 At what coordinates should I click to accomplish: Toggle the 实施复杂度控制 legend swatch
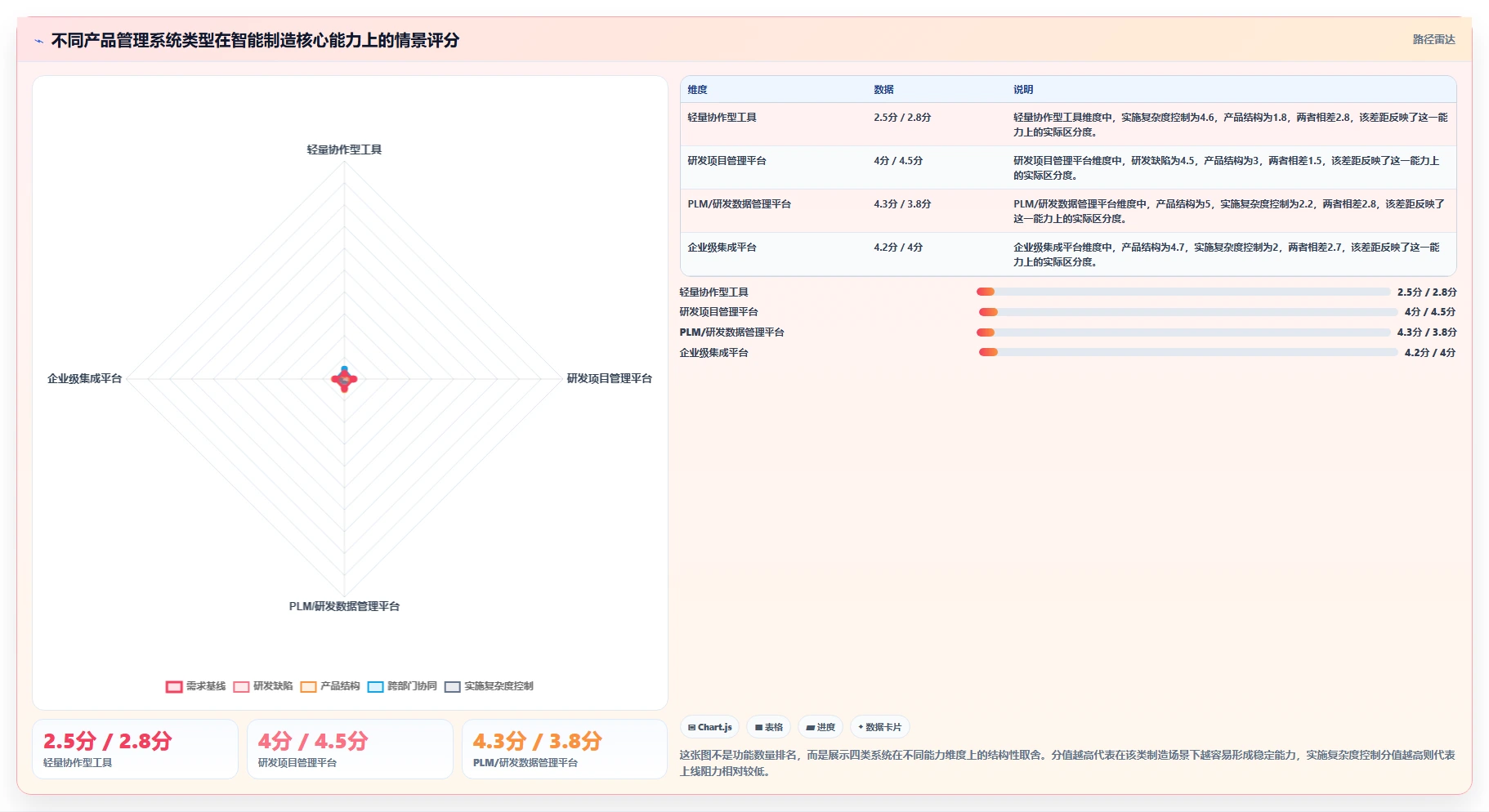[453, 687]
